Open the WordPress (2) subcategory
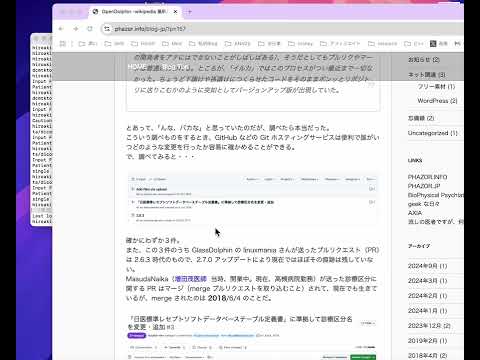 coord(437,101)
